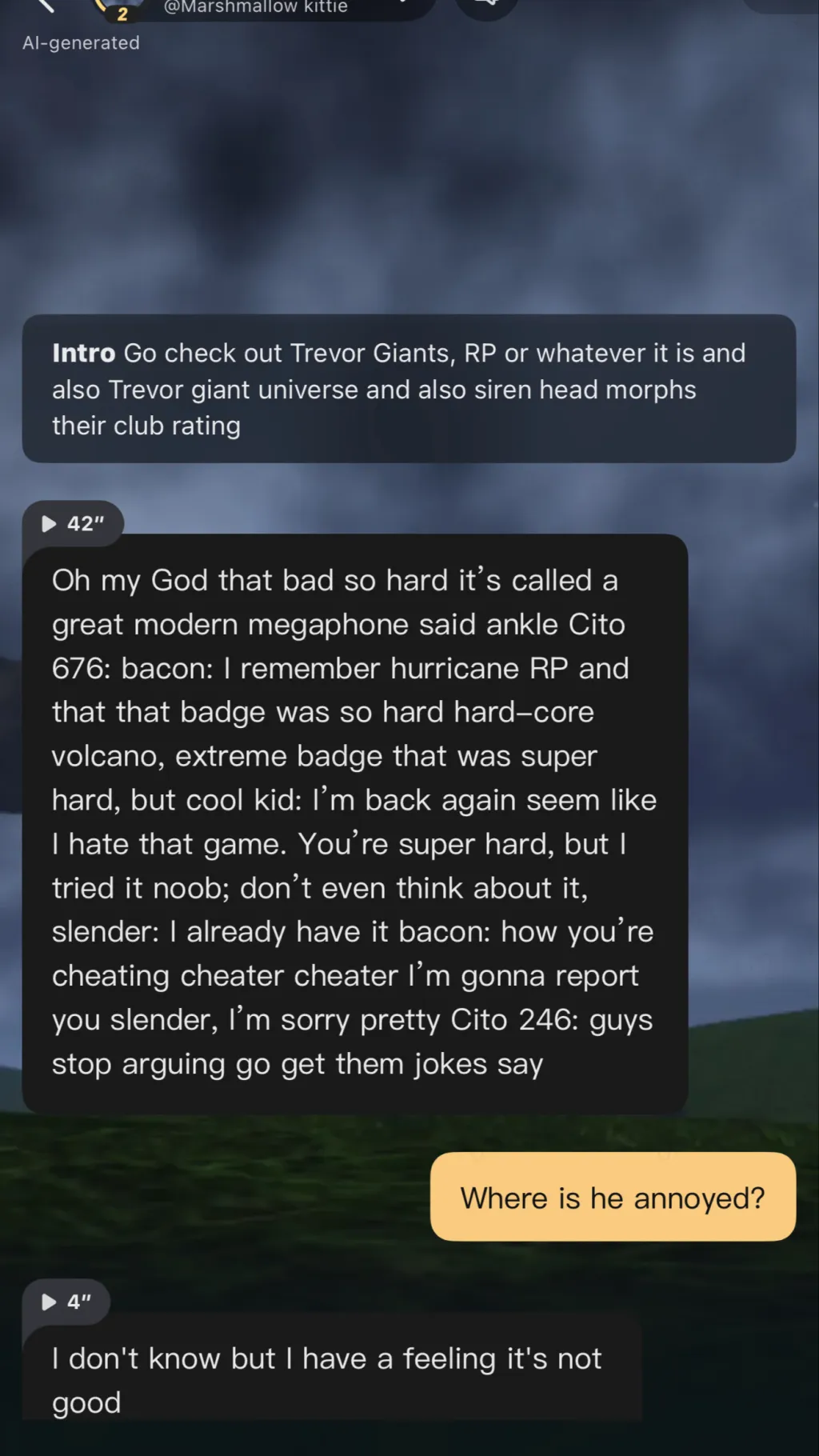Click the play triangle on the 4" reply
The image size is (819, 1456).
pyautogui.click(x=50, y=1302)
